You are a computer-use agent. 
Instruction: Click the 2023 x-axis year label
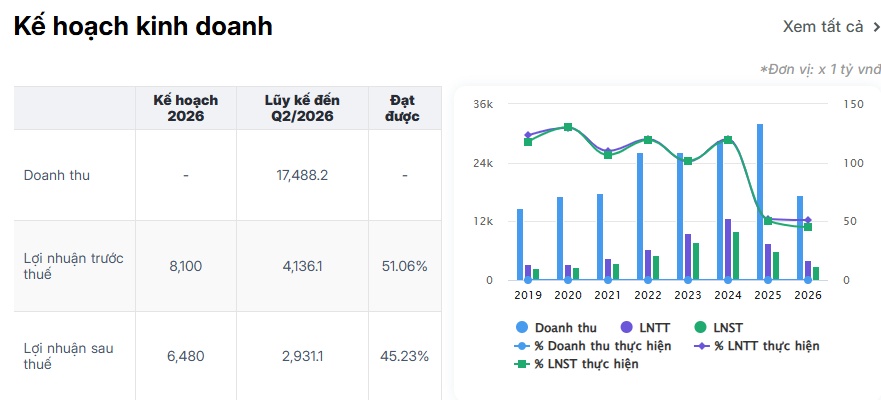tap(688, 296)
